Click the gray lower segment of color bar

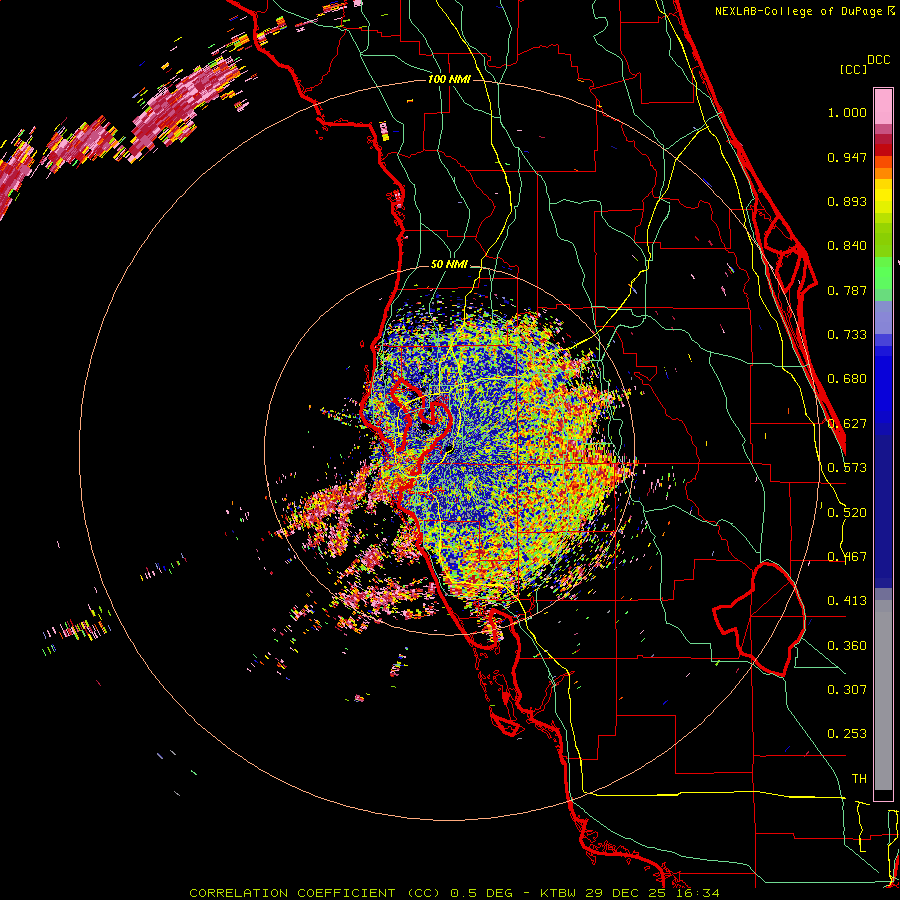point(883,695)
